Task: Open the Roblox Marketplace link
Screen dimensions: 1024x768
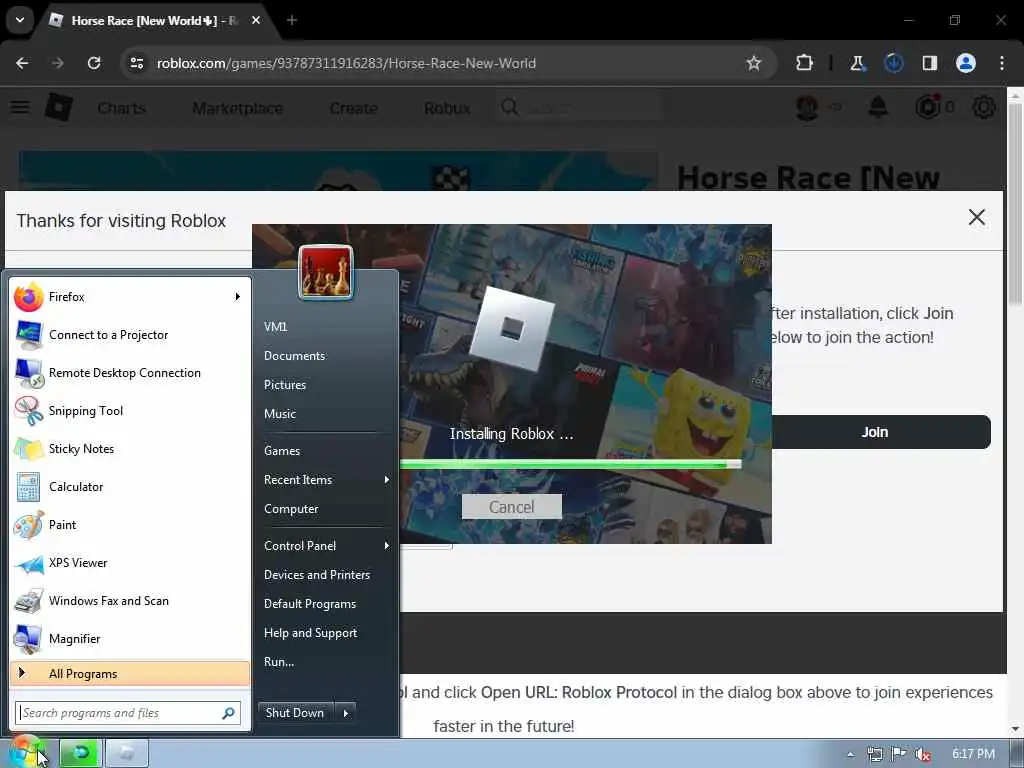Action: (x=238, y=108)
